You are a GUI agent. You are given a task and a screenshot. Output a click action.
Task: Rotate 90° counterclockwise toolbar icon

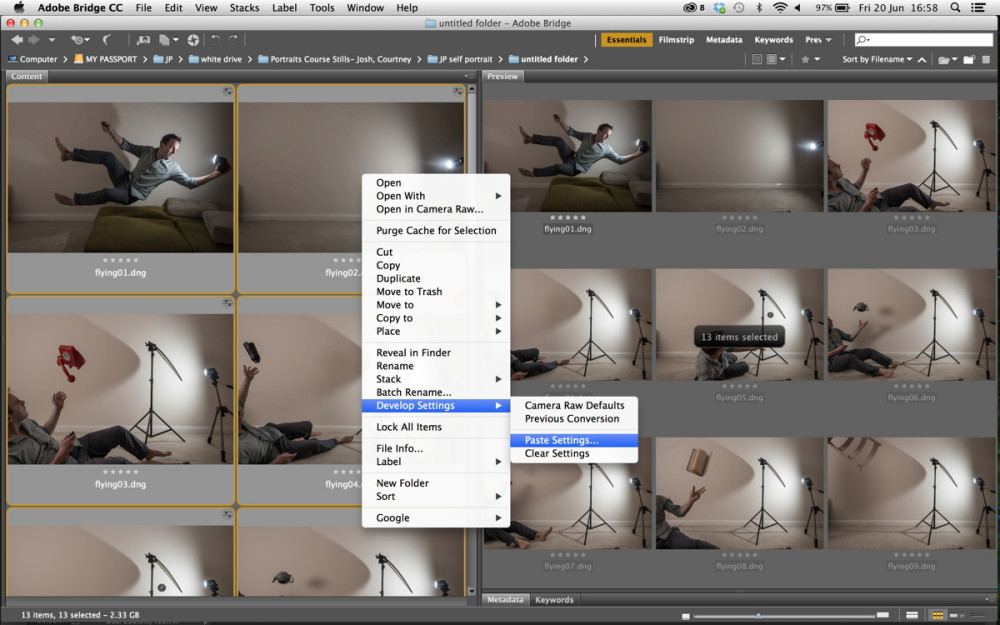(216, 40)
